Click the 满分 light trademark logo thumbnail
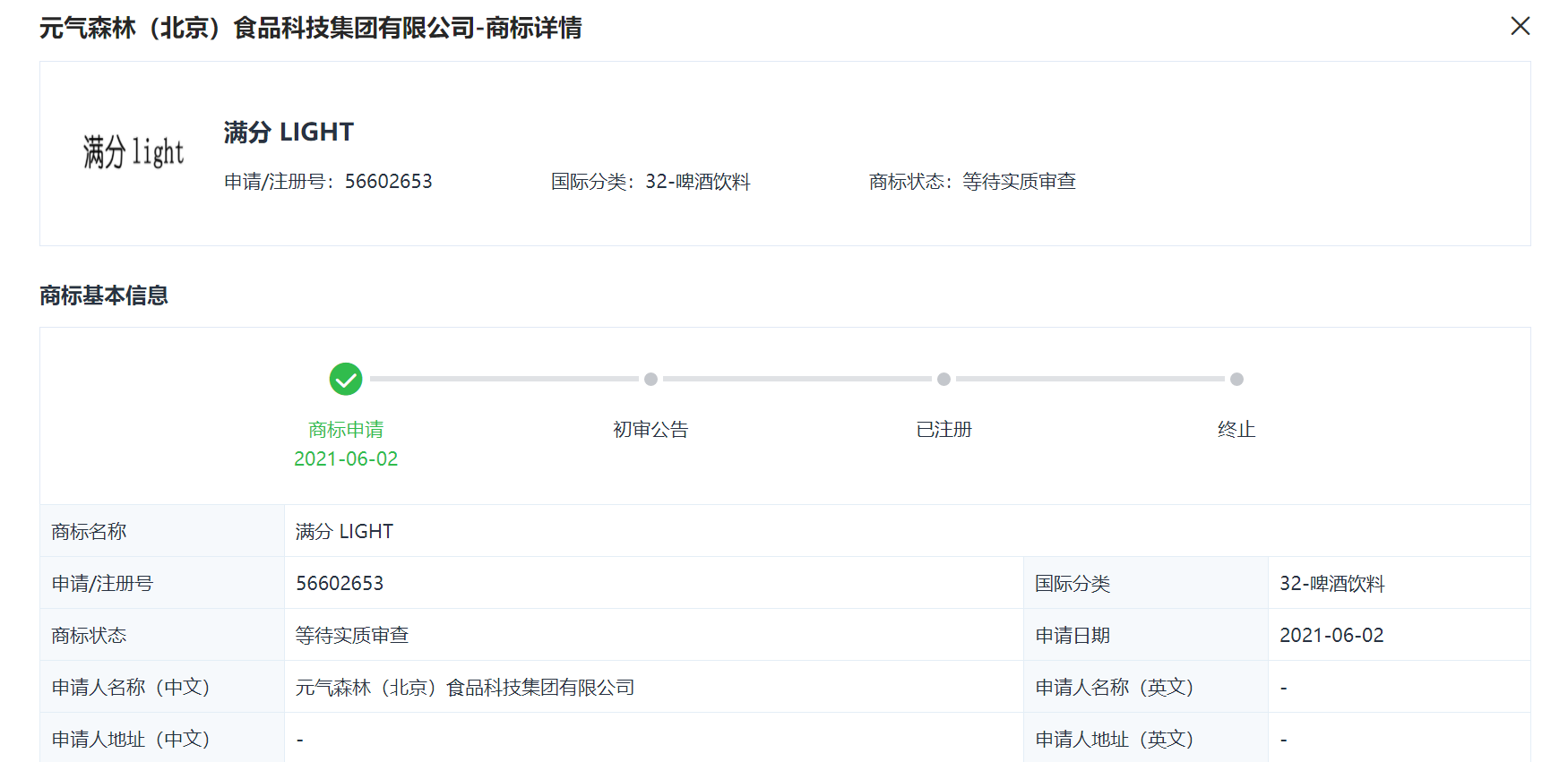 133,152
